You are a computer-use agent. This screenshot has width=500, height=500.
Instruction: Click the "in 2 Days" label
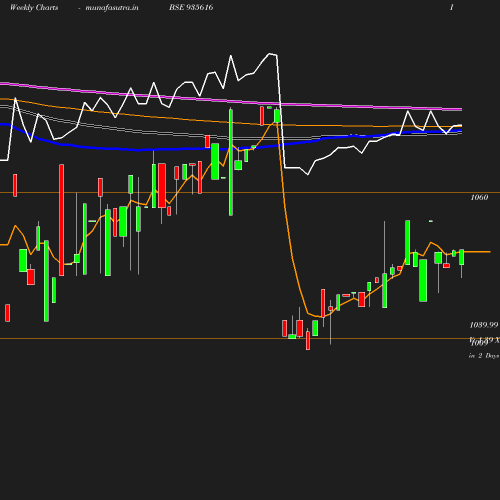pyautogui.click(x=484, y=356)
